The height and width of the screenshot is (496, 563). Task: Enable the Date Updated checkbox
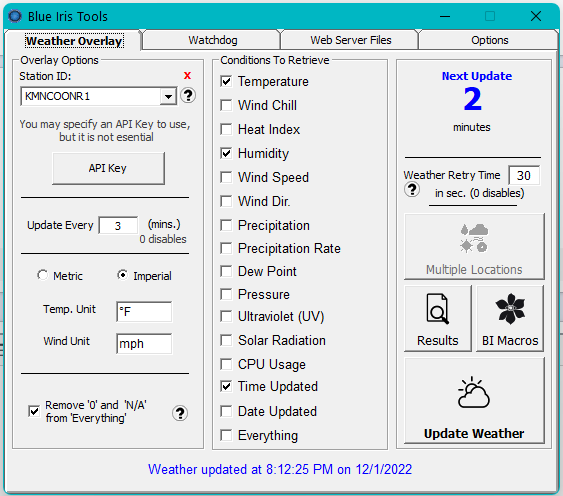pyautogui.click(x=226, y=411)
